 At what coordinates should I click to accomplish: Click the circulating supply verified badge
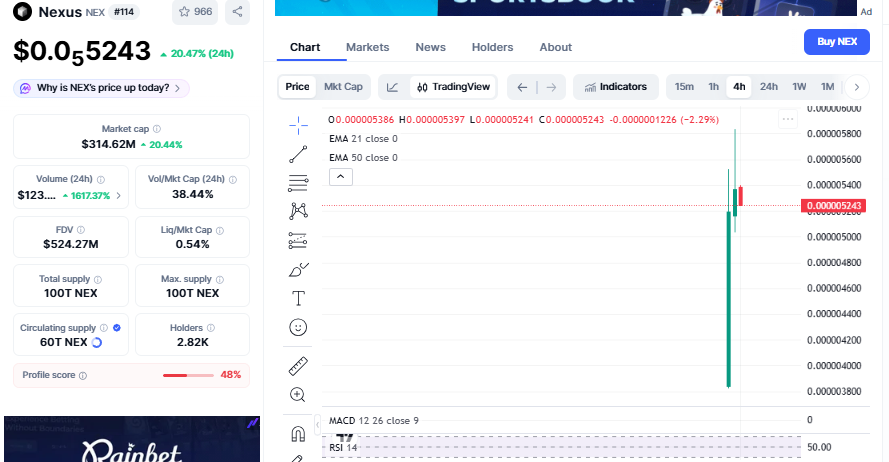coord(117,328)
